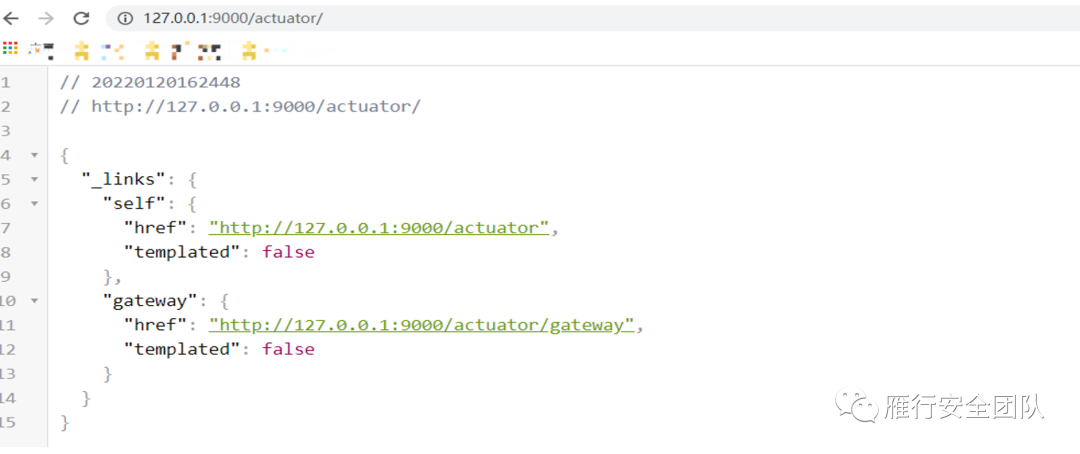Open the Apps grid in bookmarks bar
This screenshot has width=1080, height=454.
point(10,49)
